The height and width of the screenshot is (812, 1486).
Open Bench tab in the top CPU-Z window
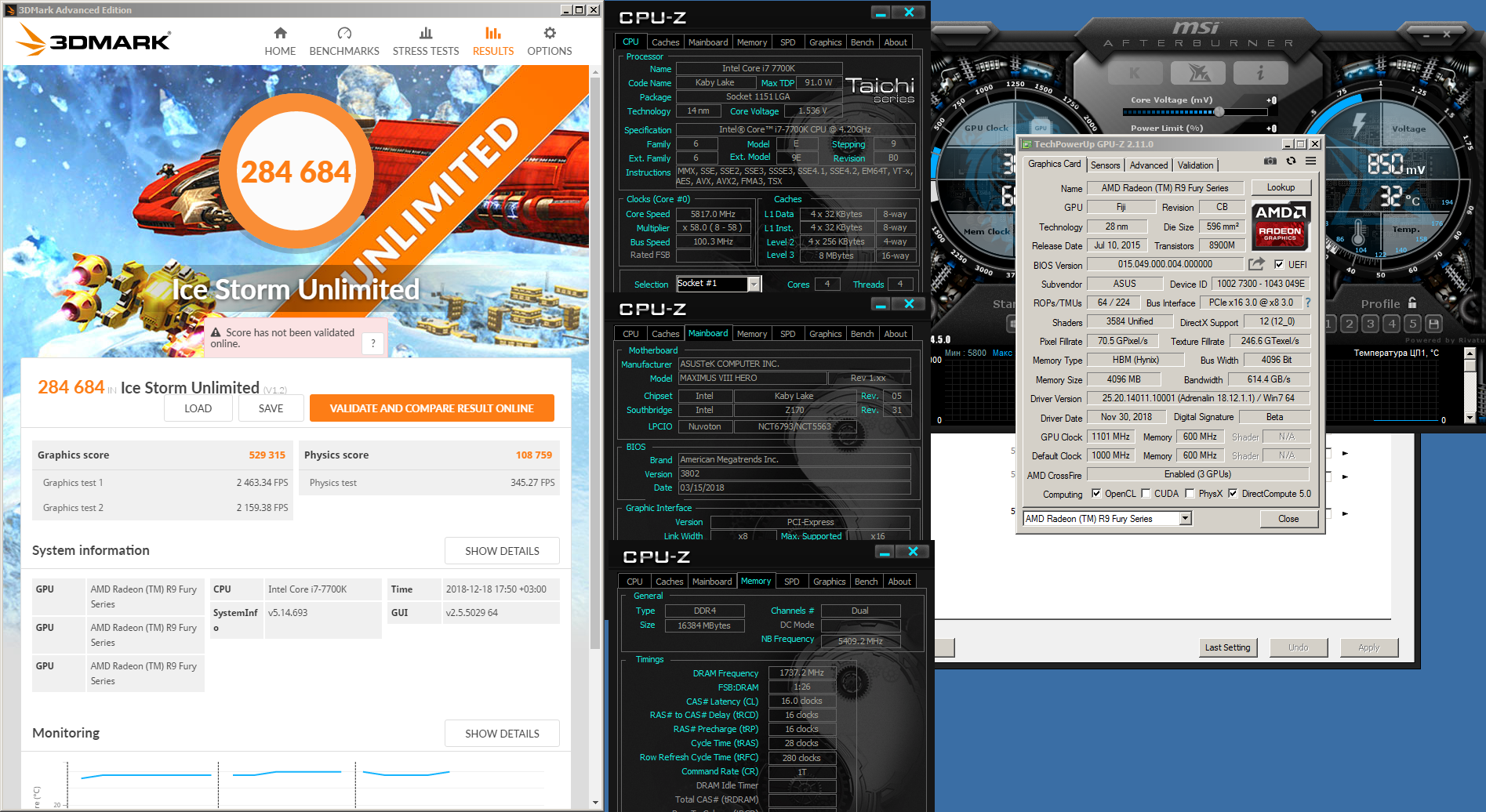862,42
